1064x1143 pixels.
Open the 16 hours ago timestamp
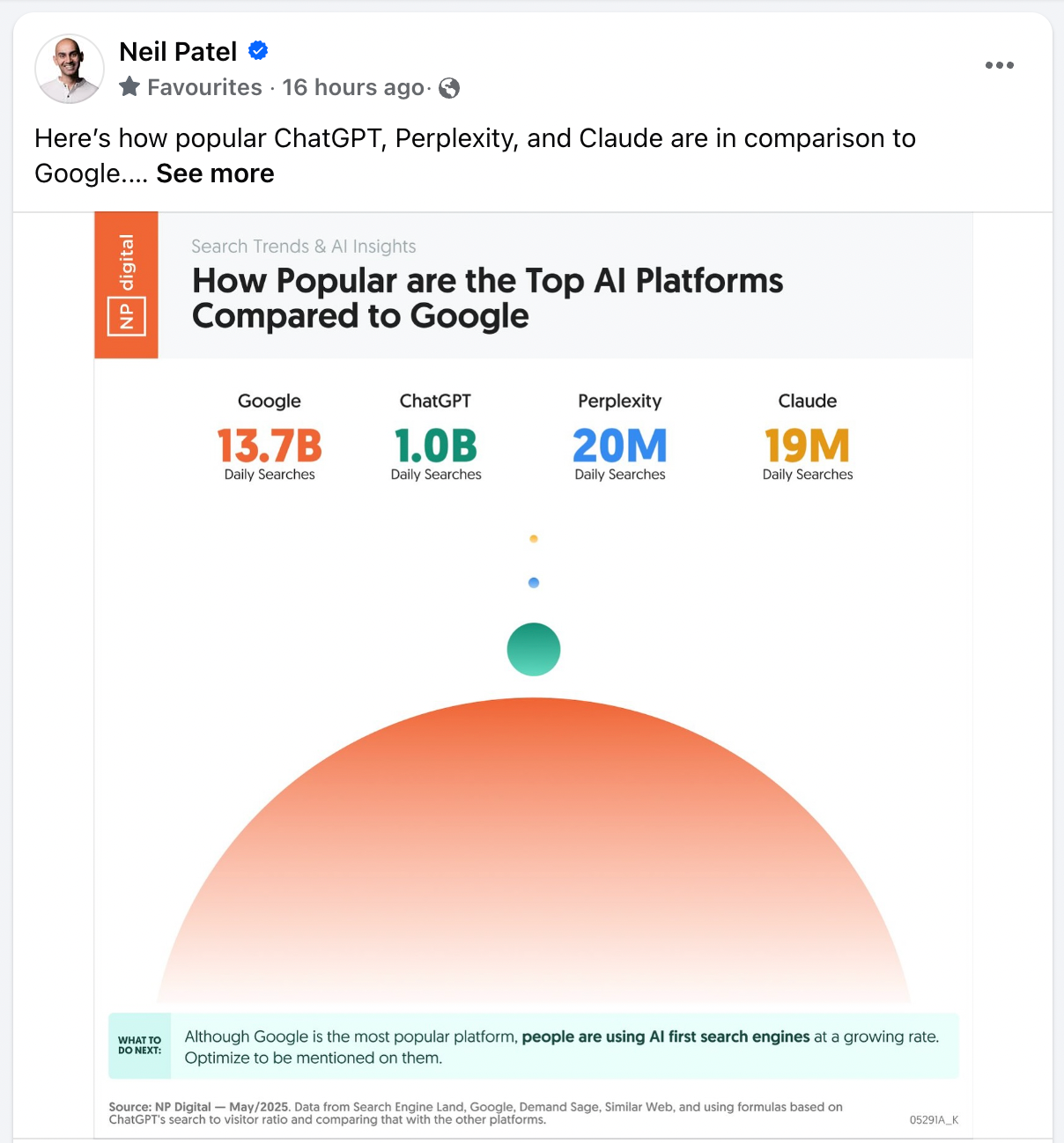[353, 87]
